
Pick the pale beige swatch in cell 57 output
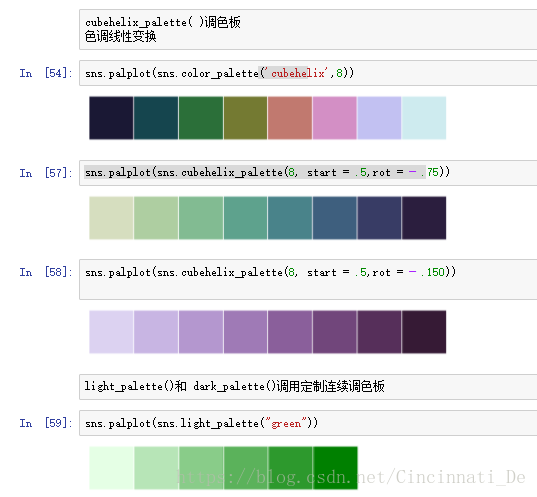[x=111, y=218]
